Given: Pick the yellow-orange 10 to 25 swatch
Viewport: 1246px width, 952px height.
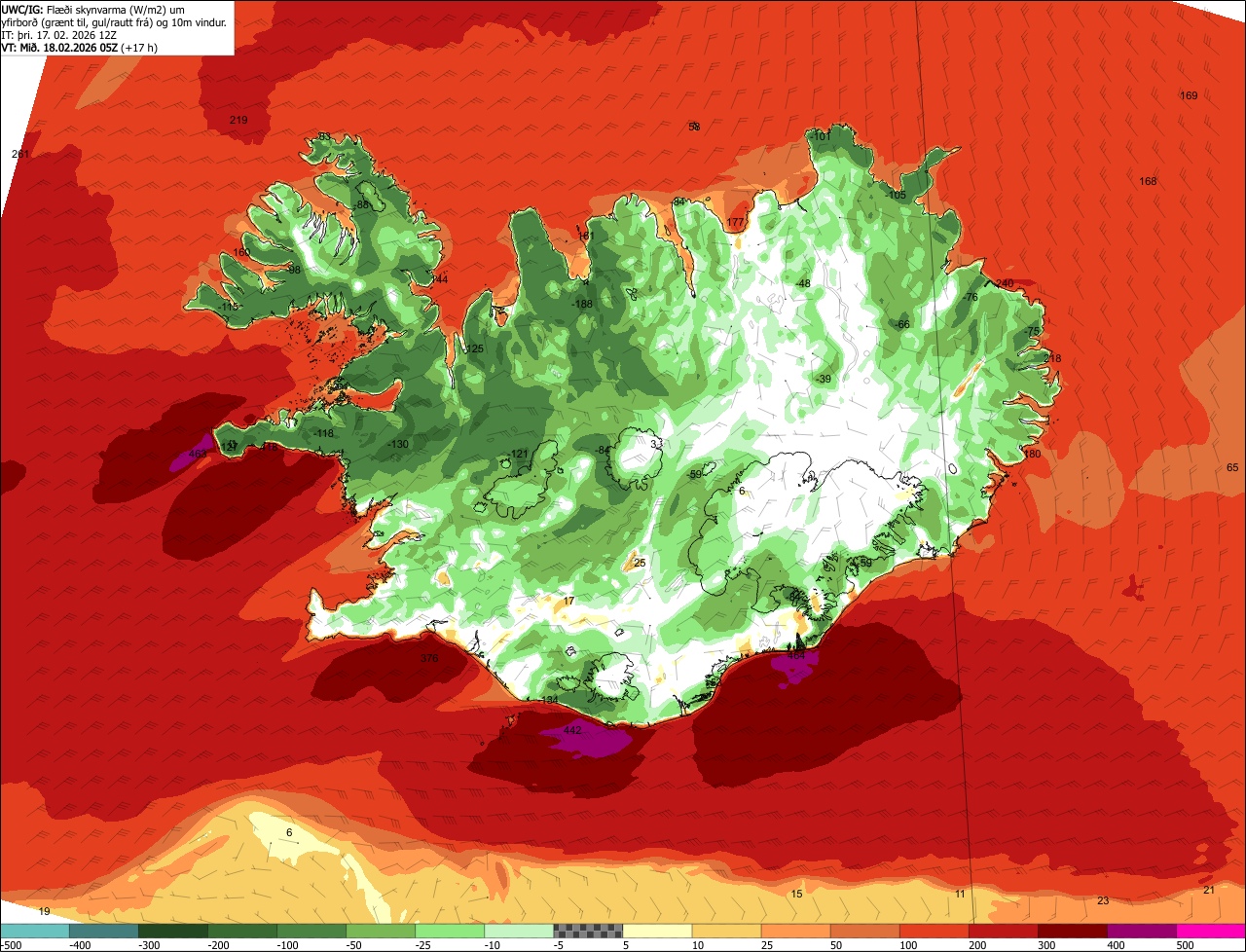Looking at the screenshot, I should [x=726, y=931].
